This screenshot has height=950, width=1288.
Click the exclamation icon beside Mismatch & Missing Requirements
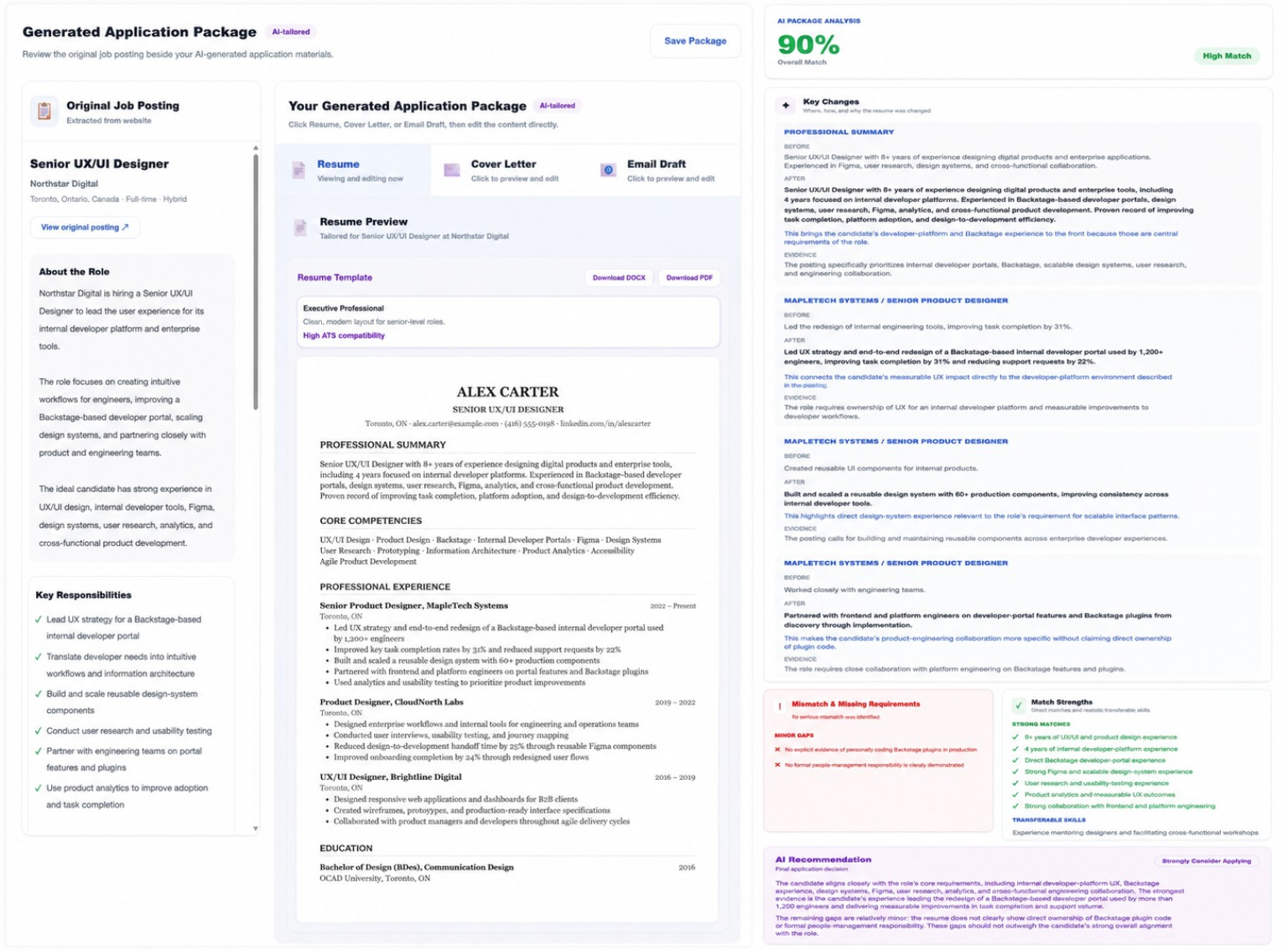pos(779,707)
